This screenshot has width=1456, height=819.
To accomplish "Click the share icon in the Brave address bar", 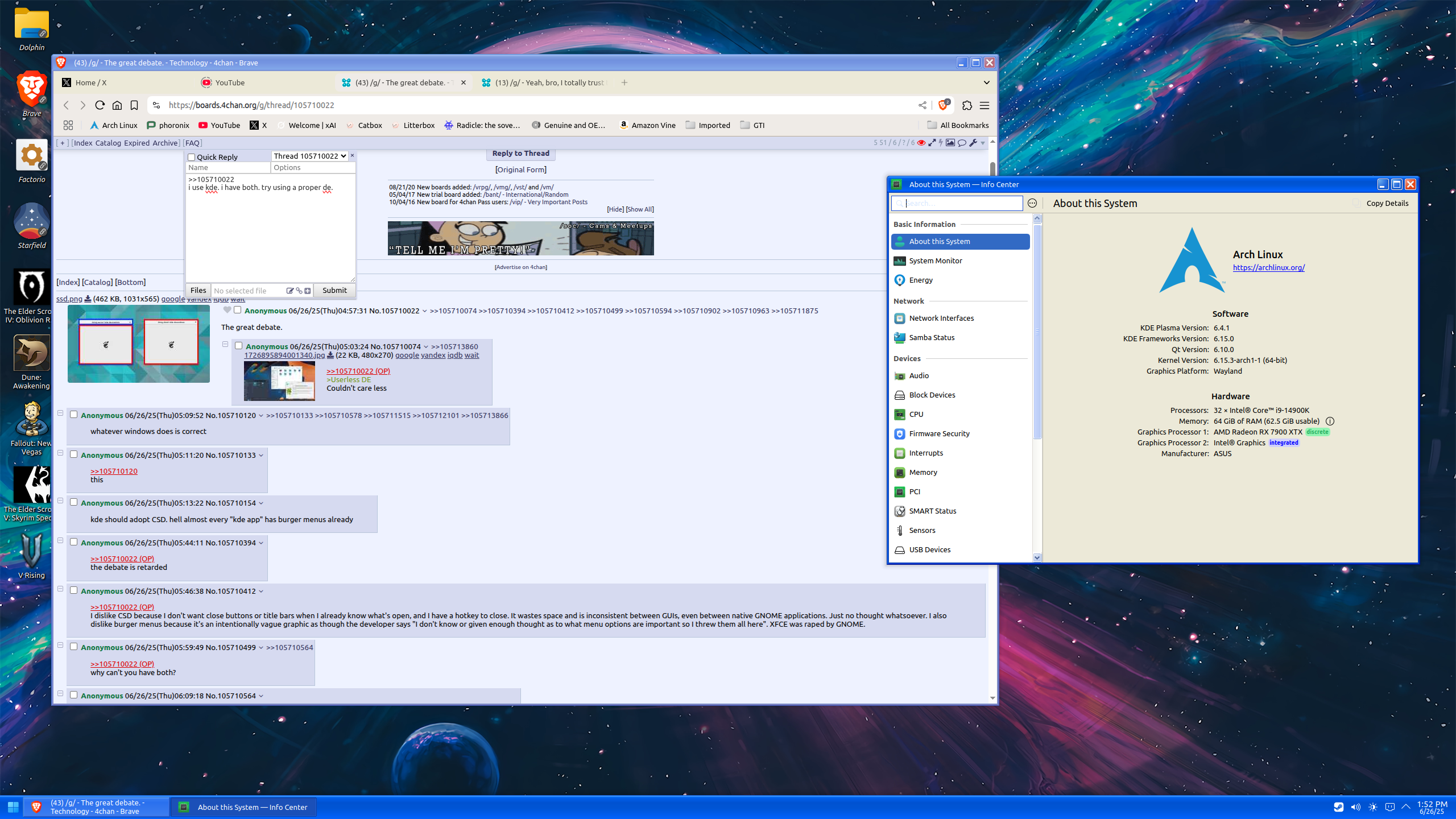I will [x=923, y=105].
